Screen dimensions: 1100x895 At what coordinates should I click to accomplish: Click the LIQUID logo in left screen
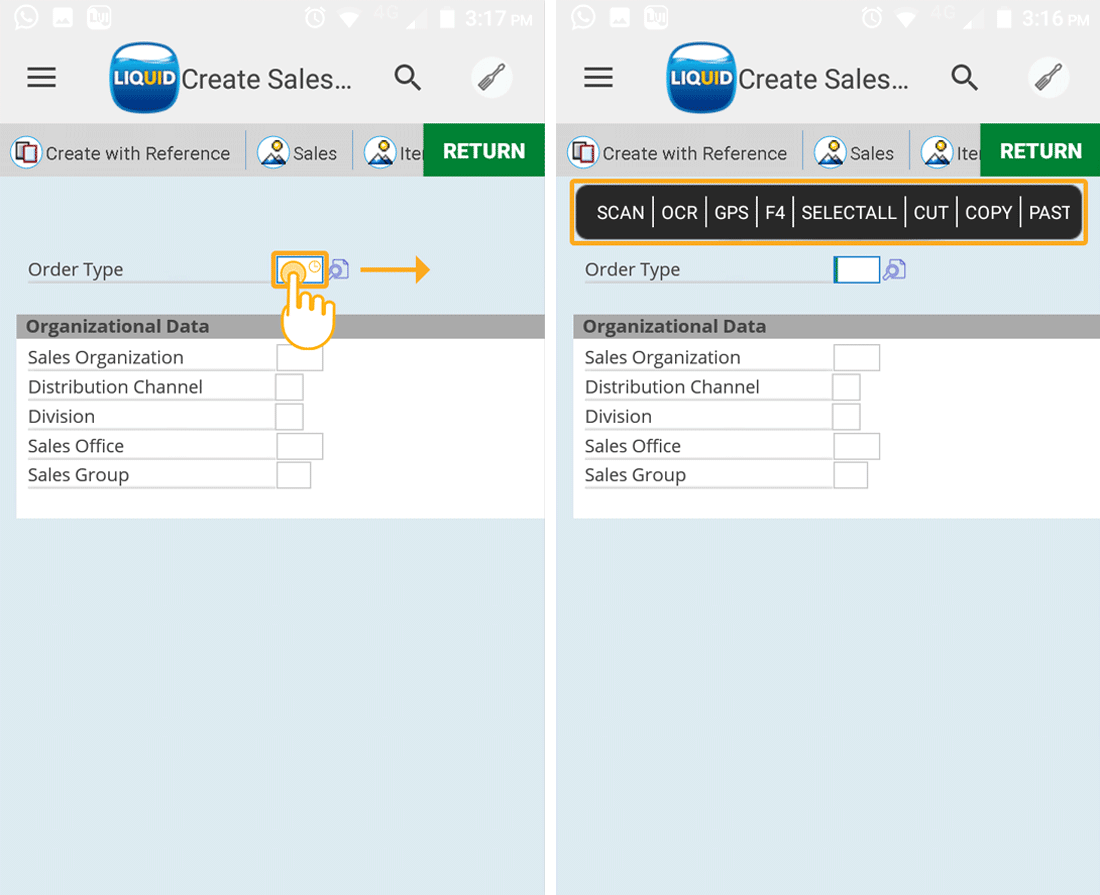pos(144,78)
